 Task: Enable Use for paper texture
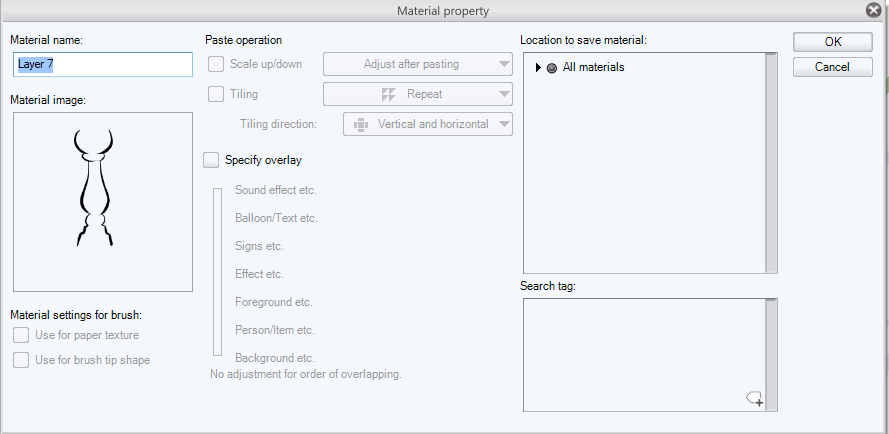pos(21,335)
